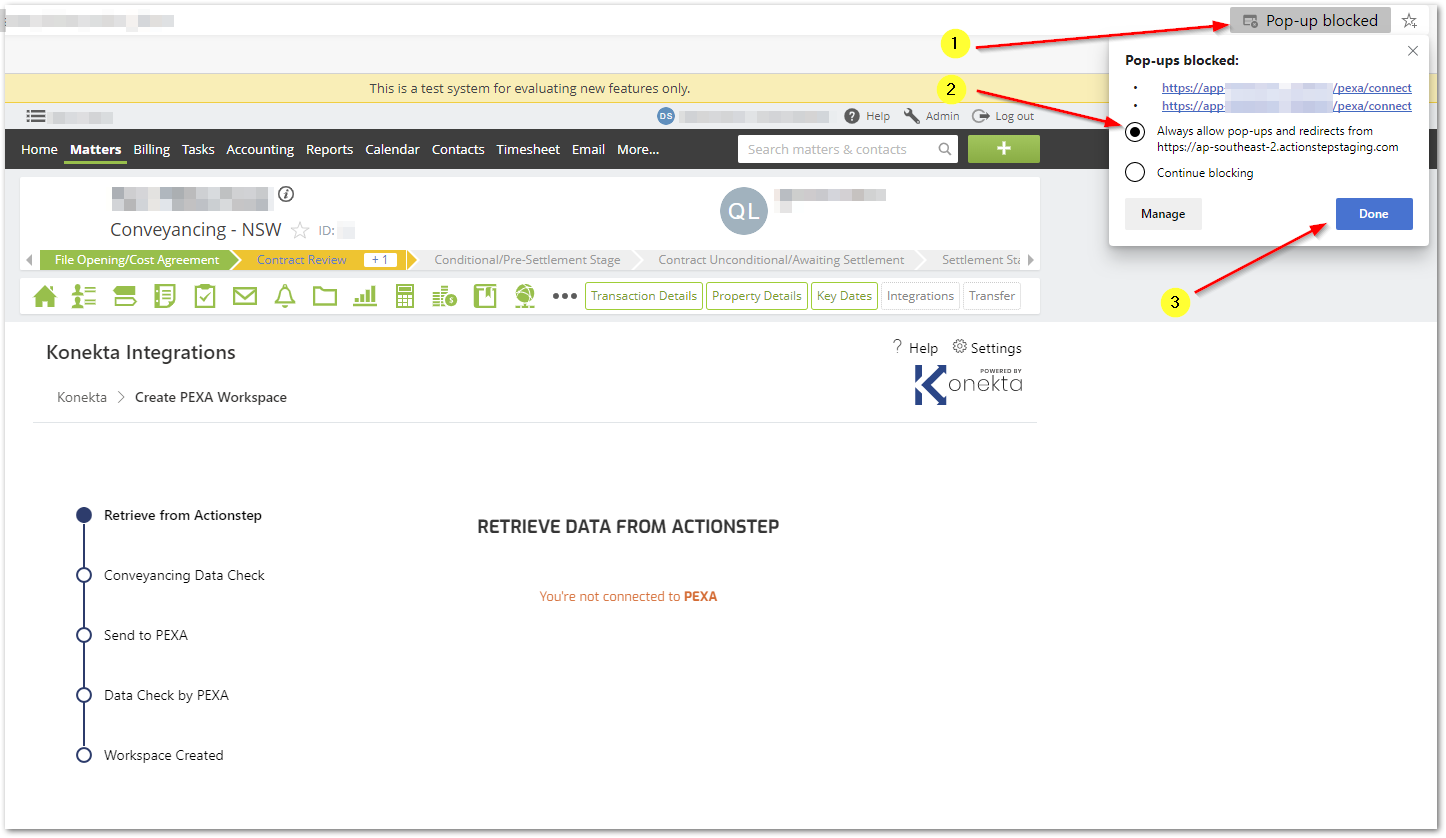Open the billing coins icon
The height and width of the screenshot is (838, 1446).
pos(445,296)
